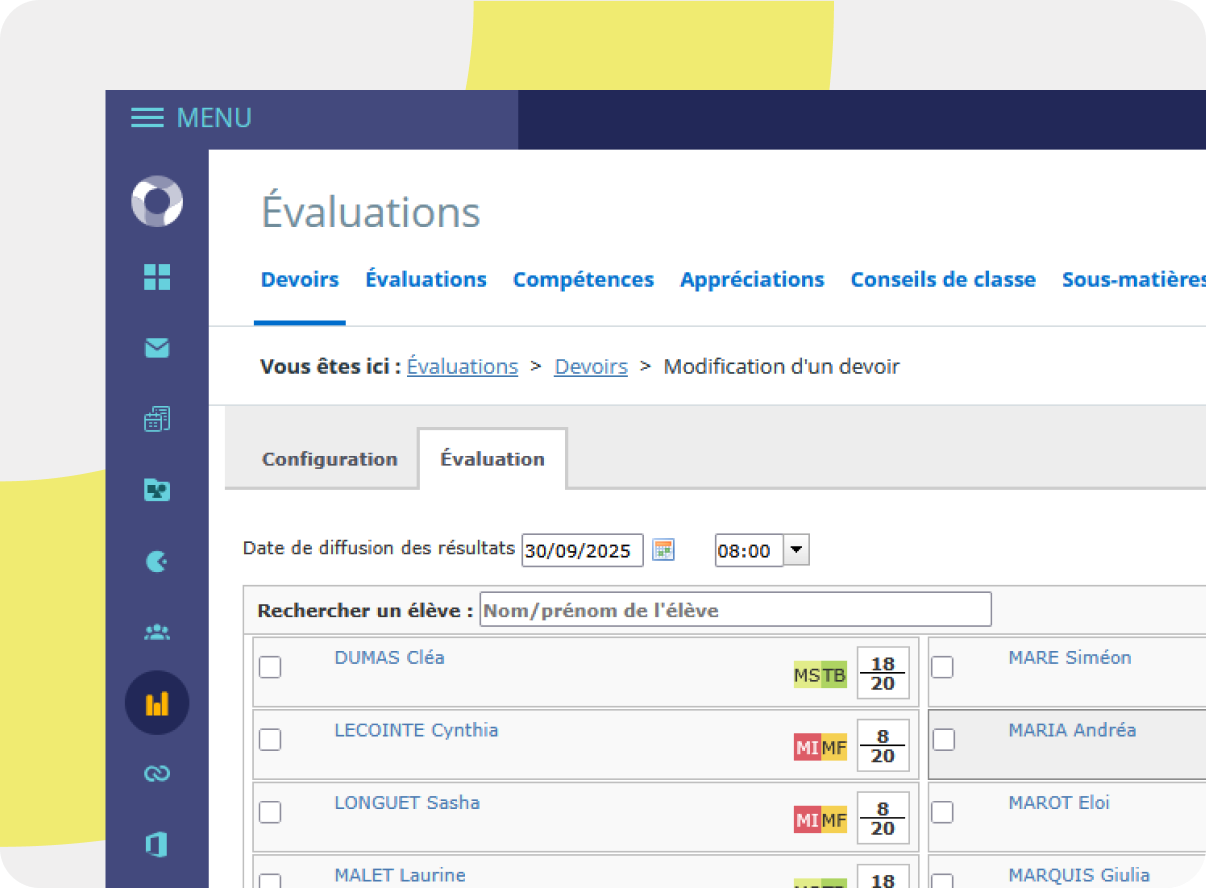
Task: Click the results release date field
Action: click(x=582, y=551)
